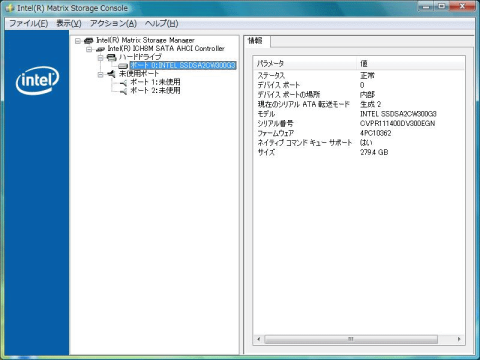Click the デバイス ポート parameter row
Viewport: 480px width, 360px height.
pos(359,85)
